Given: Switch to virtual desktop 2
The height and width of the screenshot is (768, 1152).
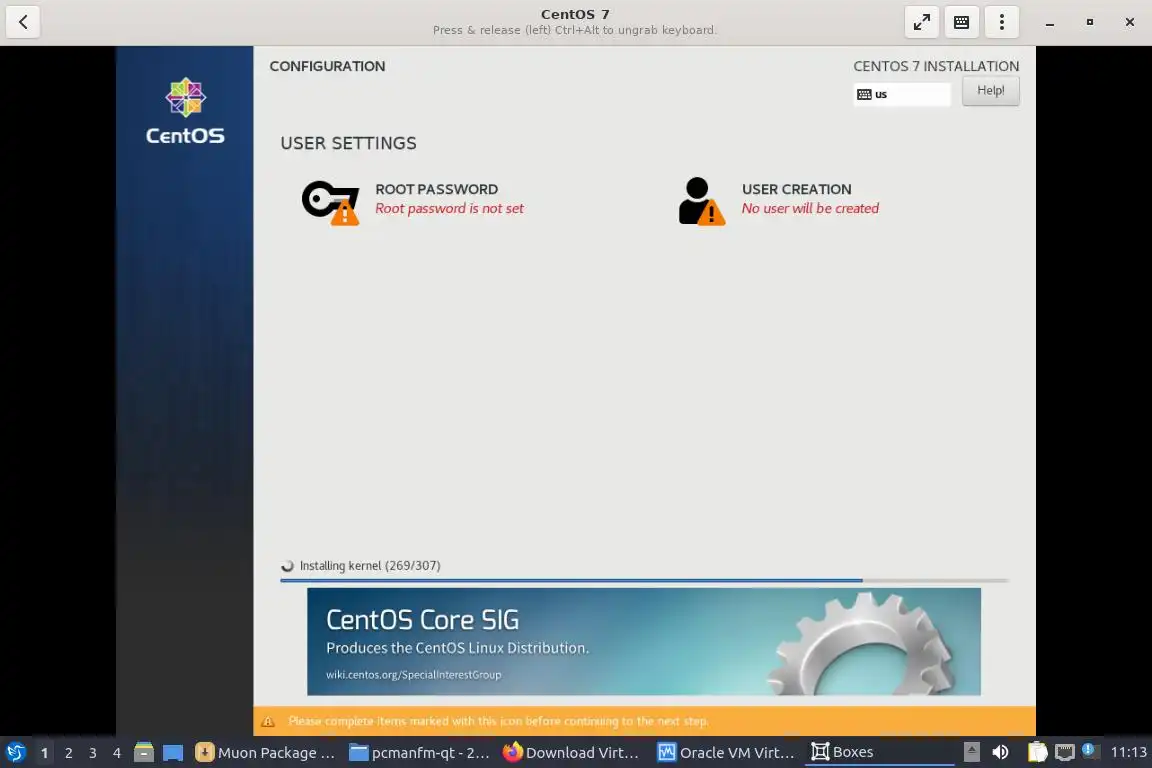Looking at the screenshot, I should 68,753.
